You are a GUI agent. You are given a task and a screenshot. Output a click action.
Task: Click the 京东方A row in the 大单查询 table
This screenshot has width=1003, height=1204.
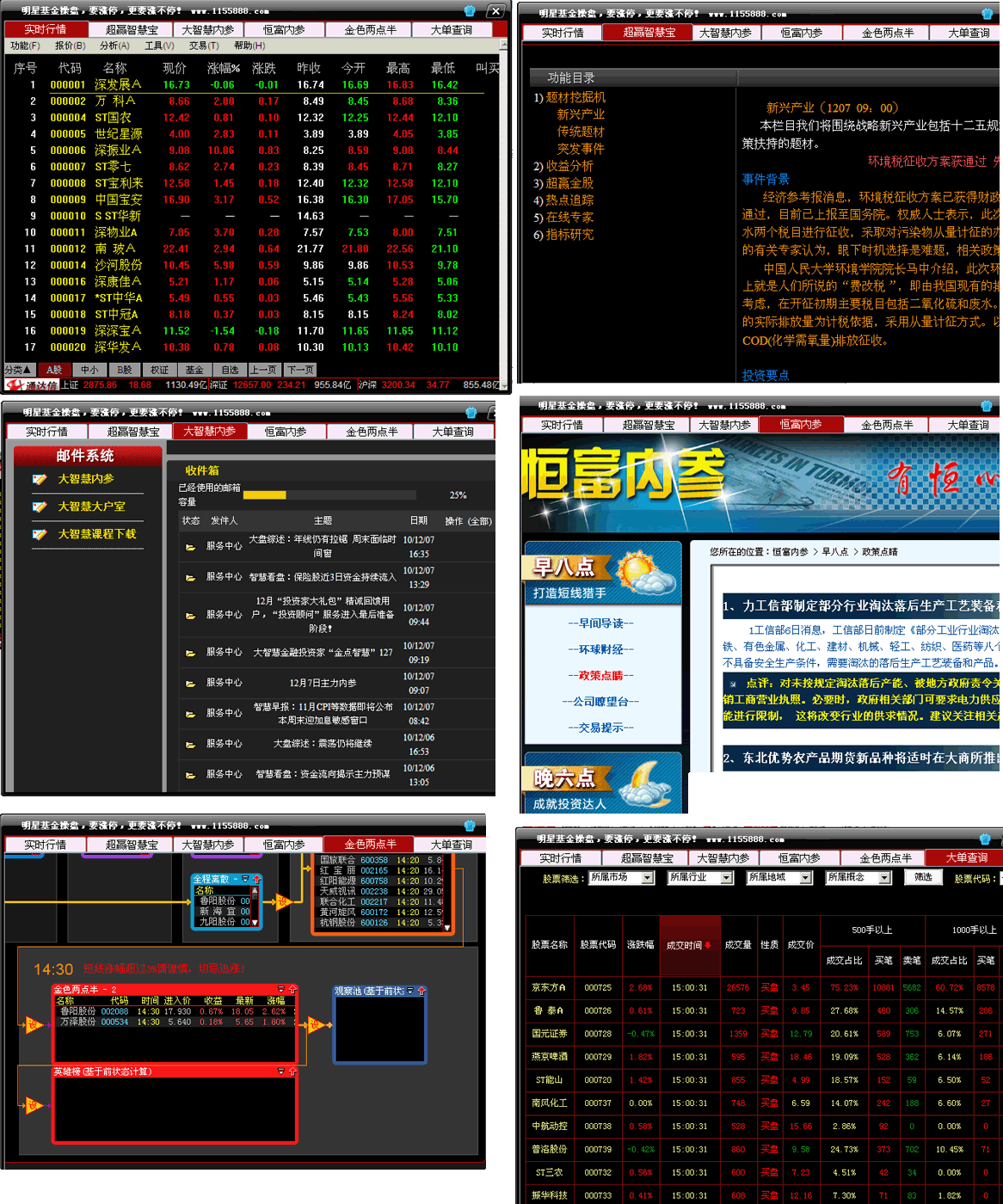[763, 988]
